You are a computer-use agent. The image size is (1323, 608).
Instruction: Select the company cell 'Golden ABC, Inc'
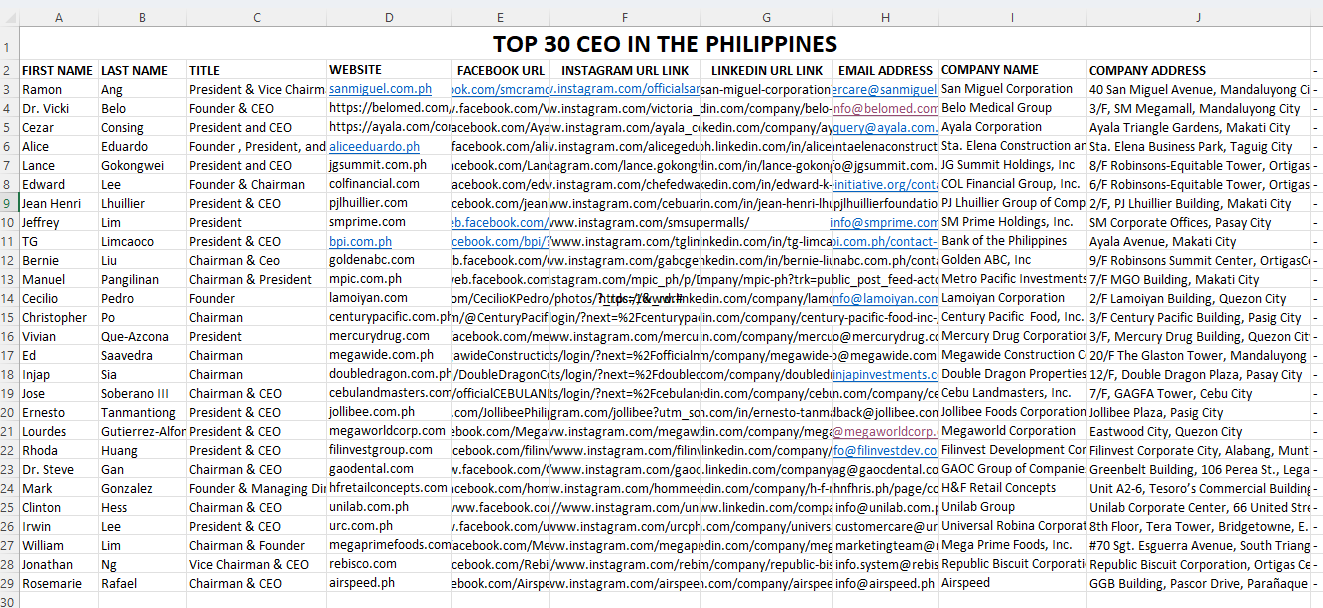(x=1012, y=260)
